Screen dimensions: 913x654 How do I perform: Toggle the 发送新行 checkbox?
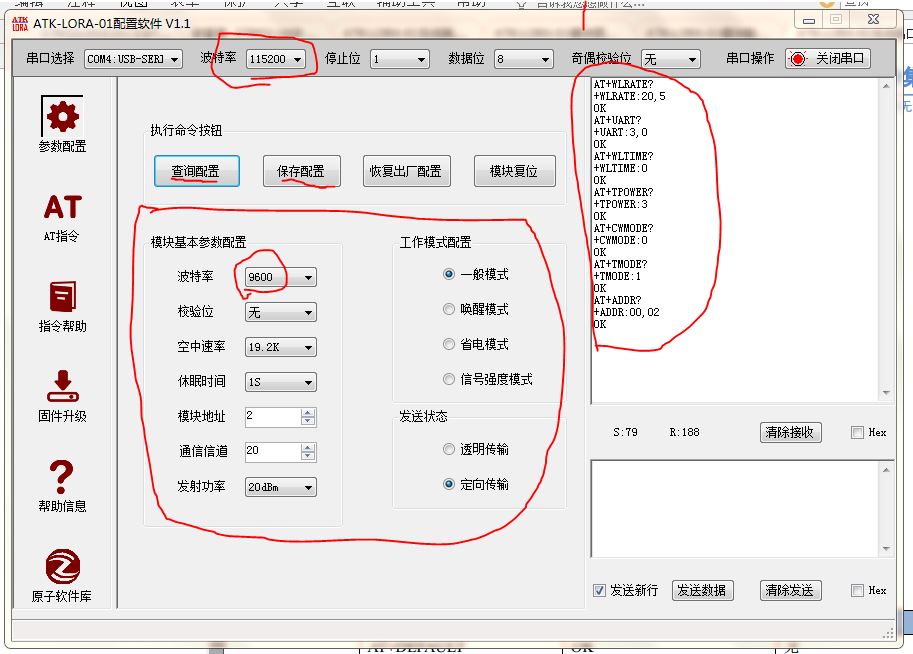[599, 590]
